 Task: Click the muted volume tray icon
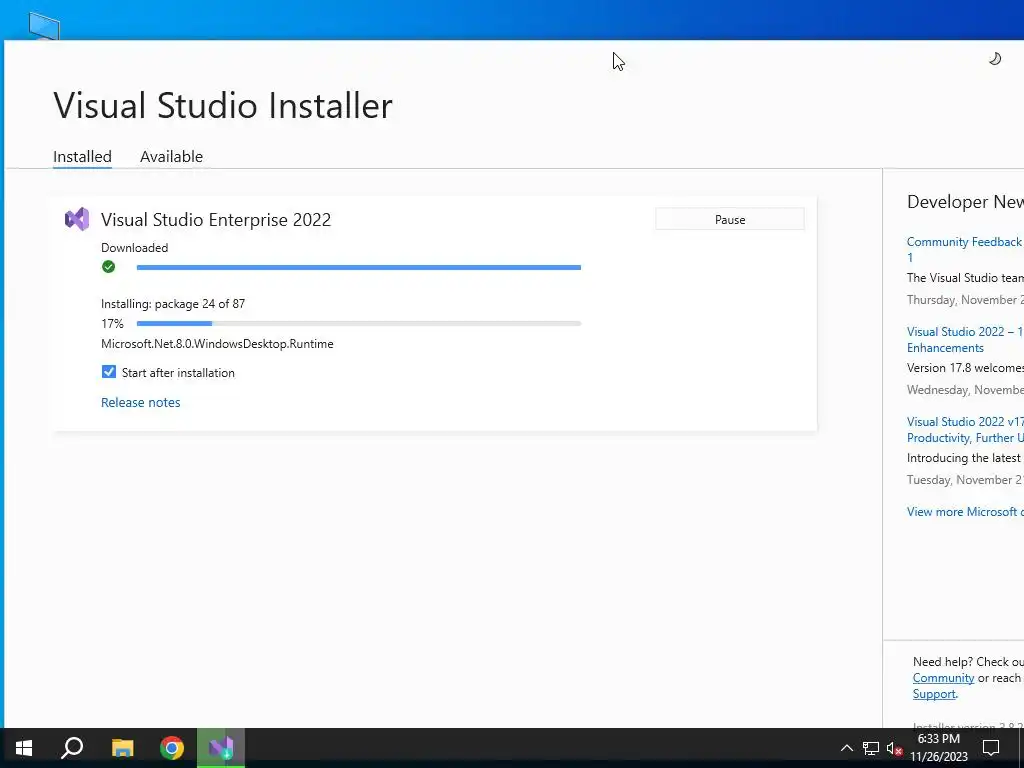click(x=894, y=748)
